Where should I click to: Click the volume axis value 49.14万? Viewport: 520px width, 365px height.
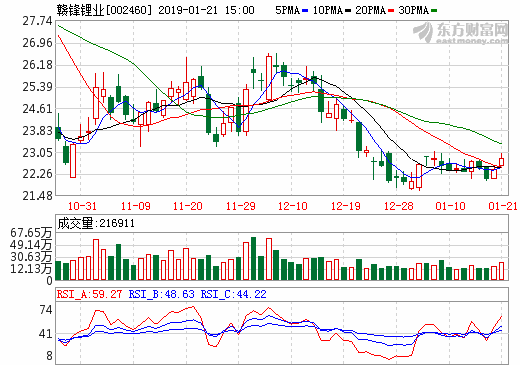[31, 245]
